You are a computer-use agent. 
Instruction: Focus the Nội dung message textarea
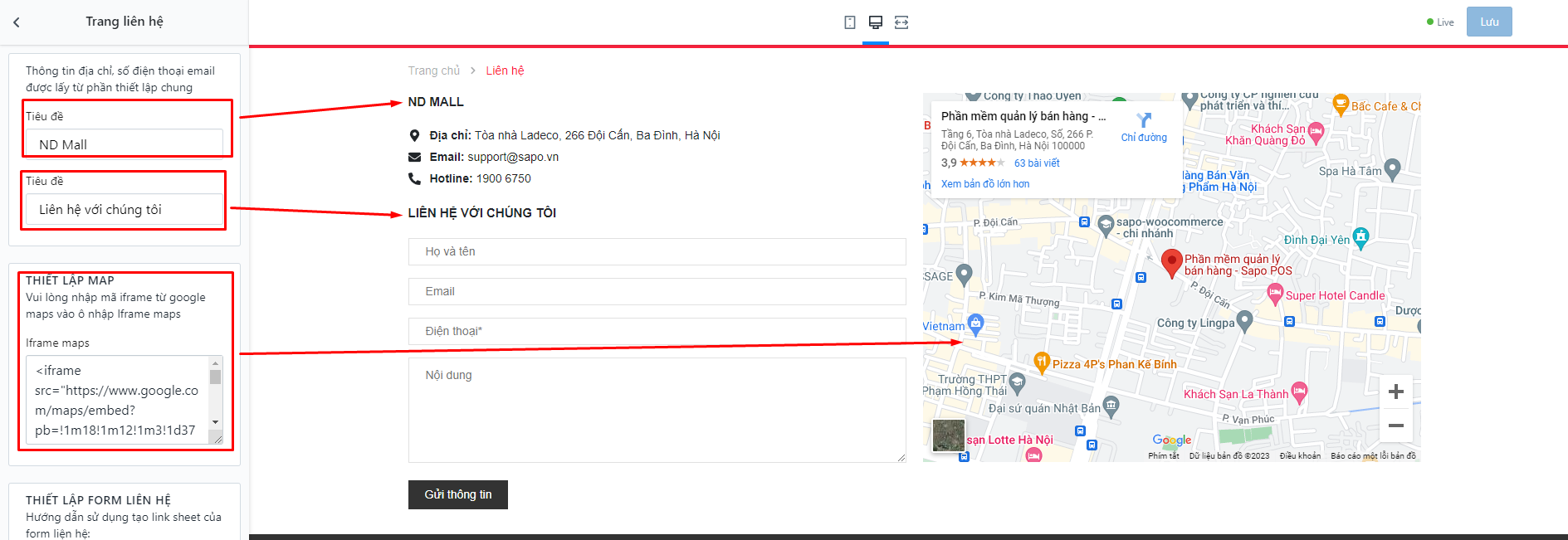point(657,410)
